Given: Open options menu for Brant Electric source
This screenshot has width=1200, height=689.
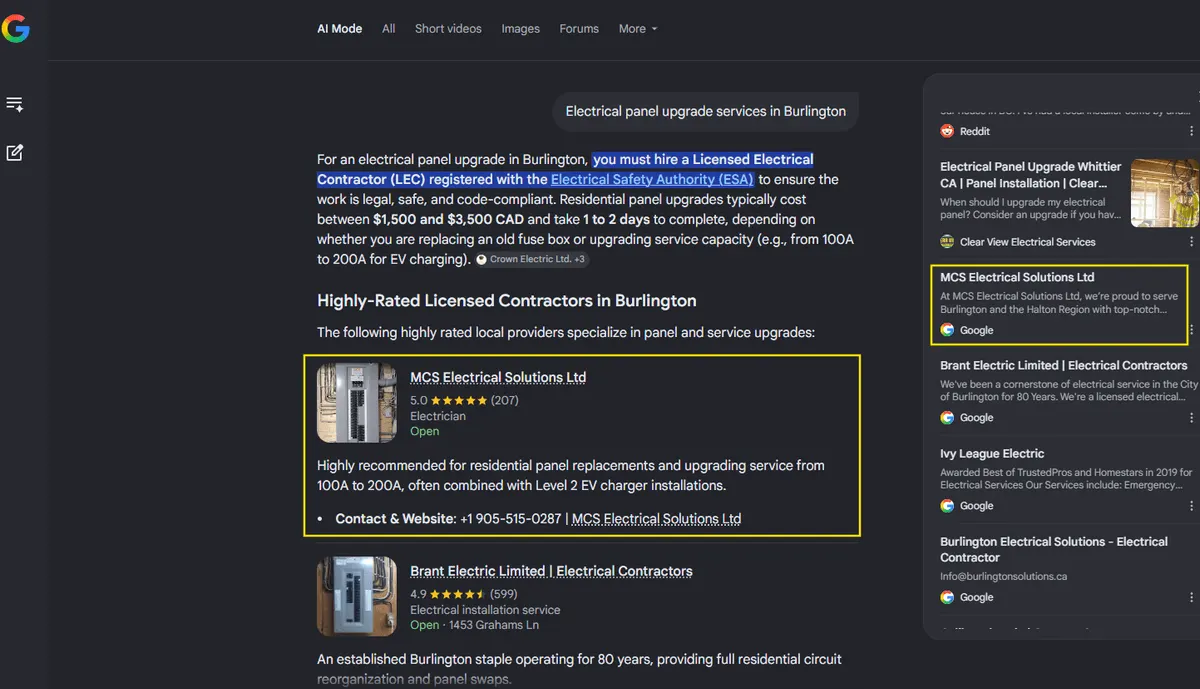Looking at the screenshot, I should pyautogui.click(x=1191, y=418).
